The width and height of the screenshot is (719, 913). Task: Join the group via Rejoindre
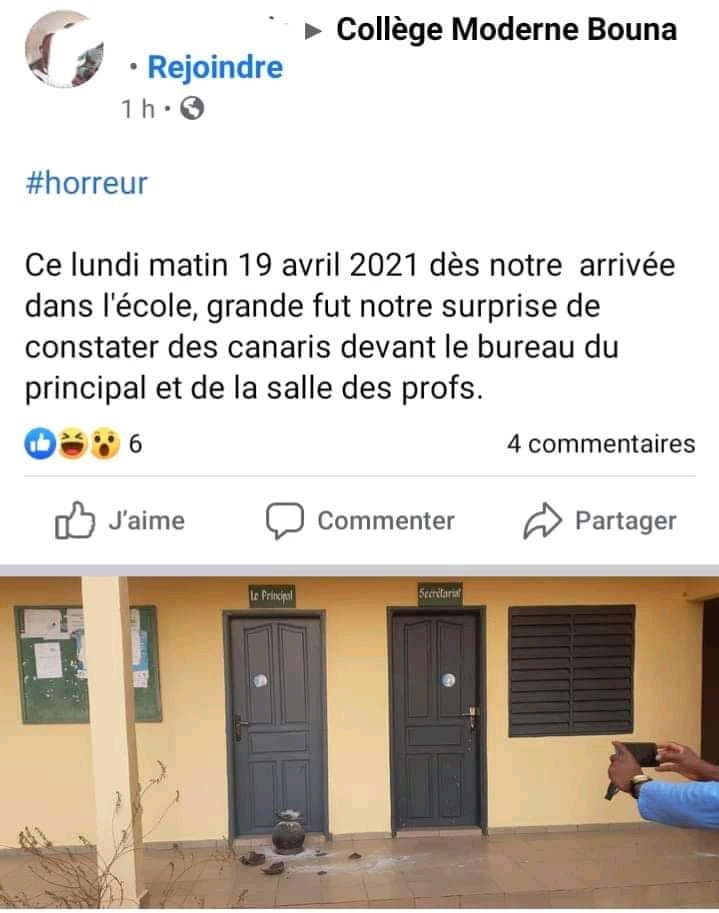pyautogui.click(x=215, y=67)
